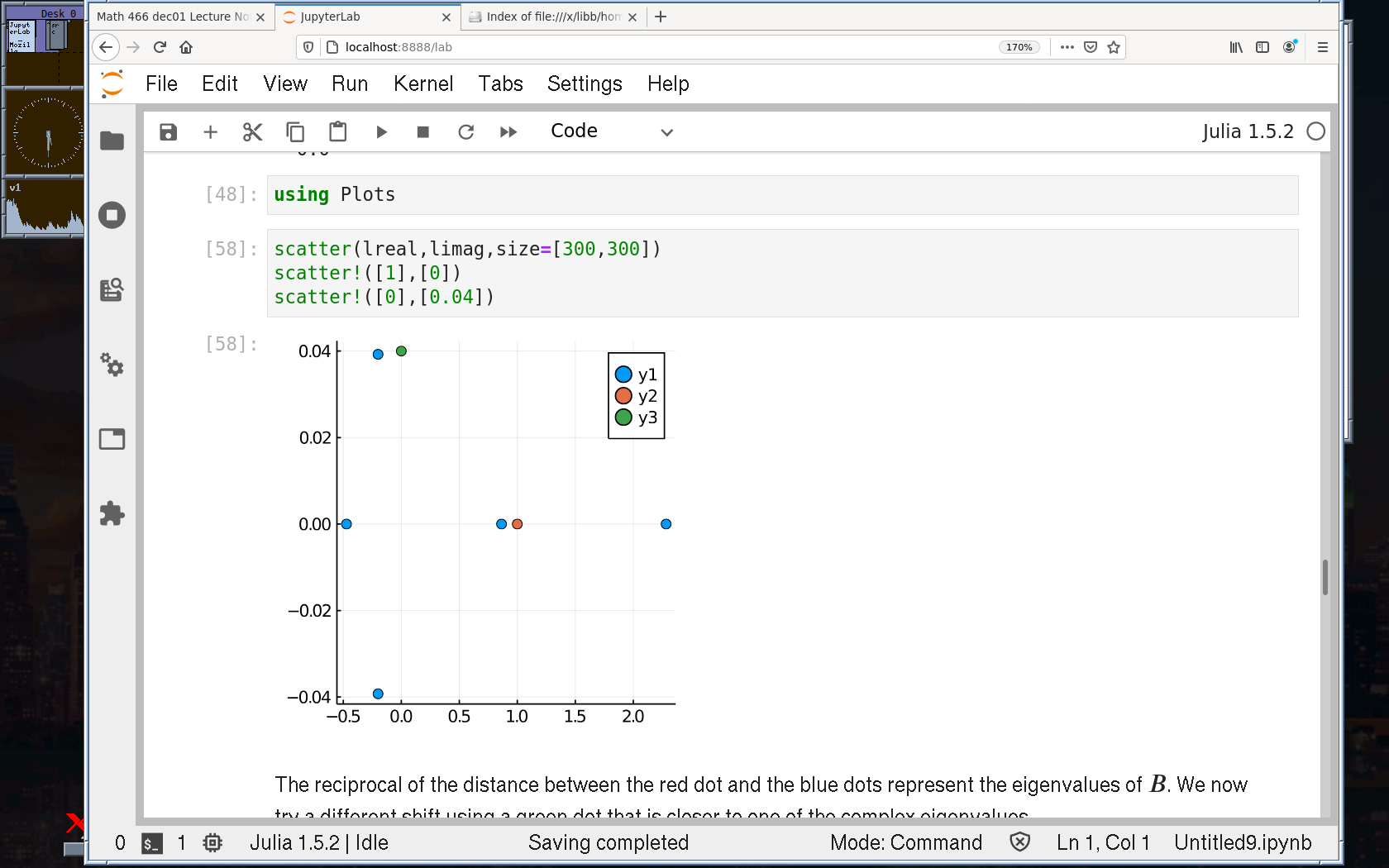Cut selected cell with the scissors icon
This screenshot has width=1389, height=868.
pyautogui.click(x=252, y=132)
